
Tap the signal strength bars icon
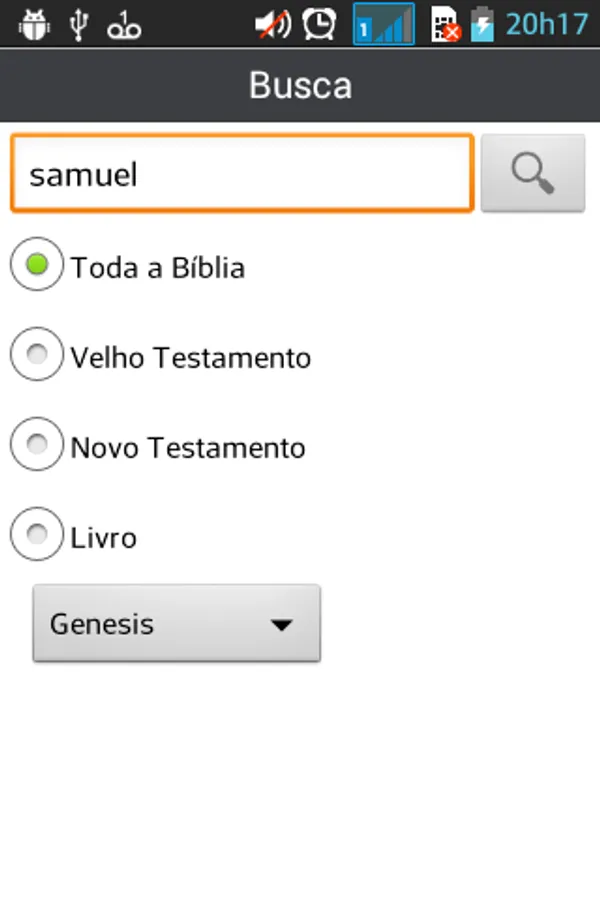pyautogui.click(x=384, y=24)
